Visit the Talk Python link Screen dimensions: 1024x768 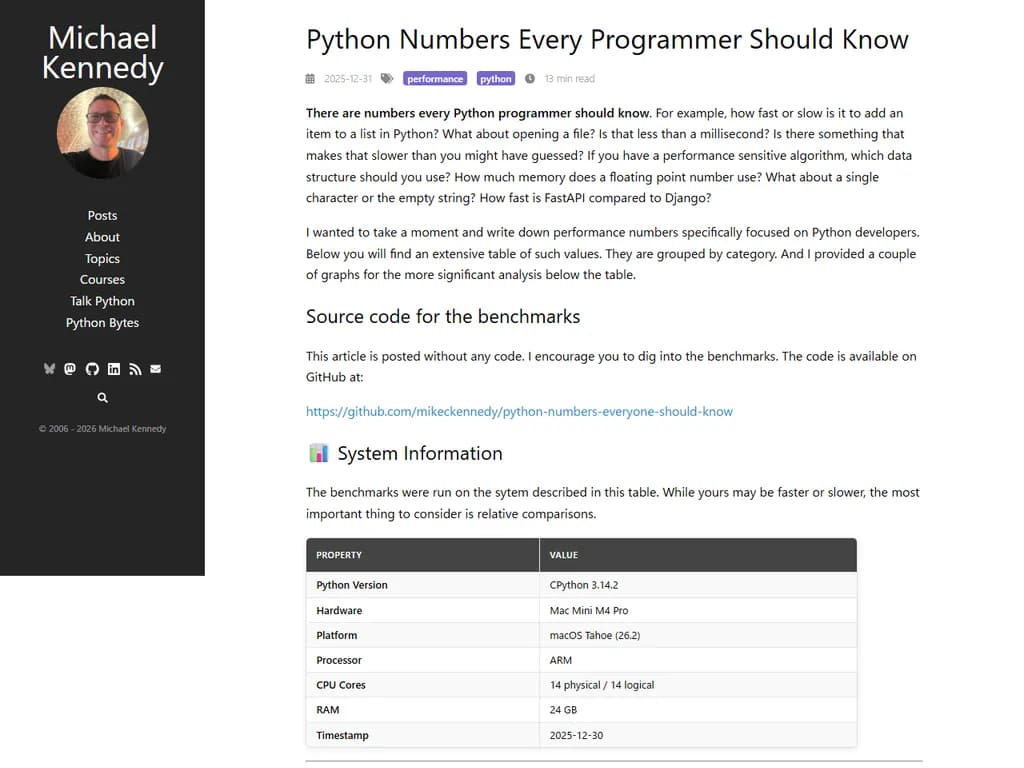[102, 301]
